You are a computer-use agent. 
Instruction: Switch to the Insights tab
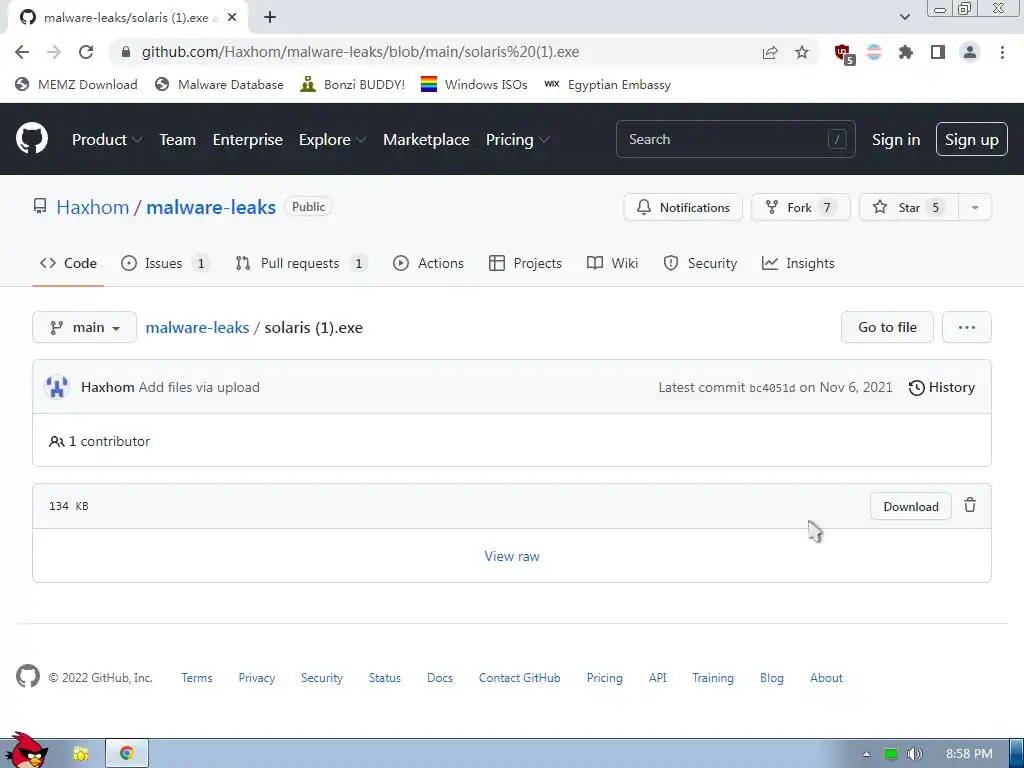pos(798,263)
